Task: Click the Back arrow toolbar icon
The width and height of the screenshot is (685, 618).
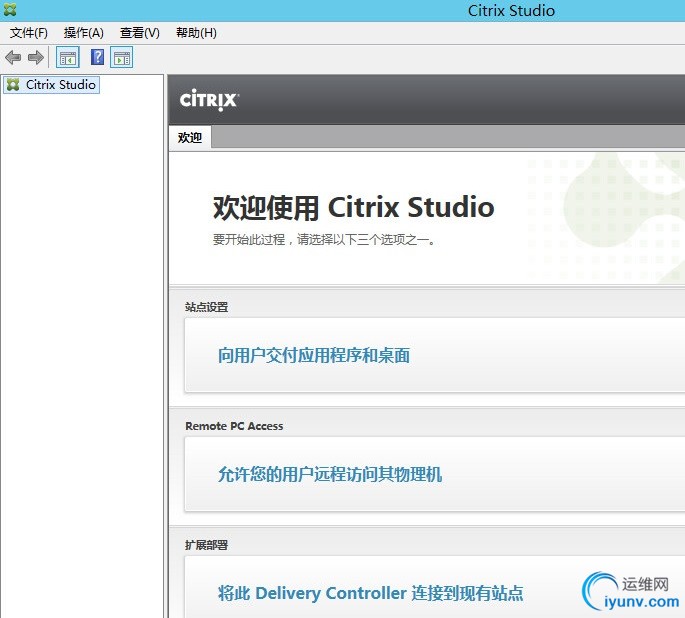Action: (x=13, y=57)
